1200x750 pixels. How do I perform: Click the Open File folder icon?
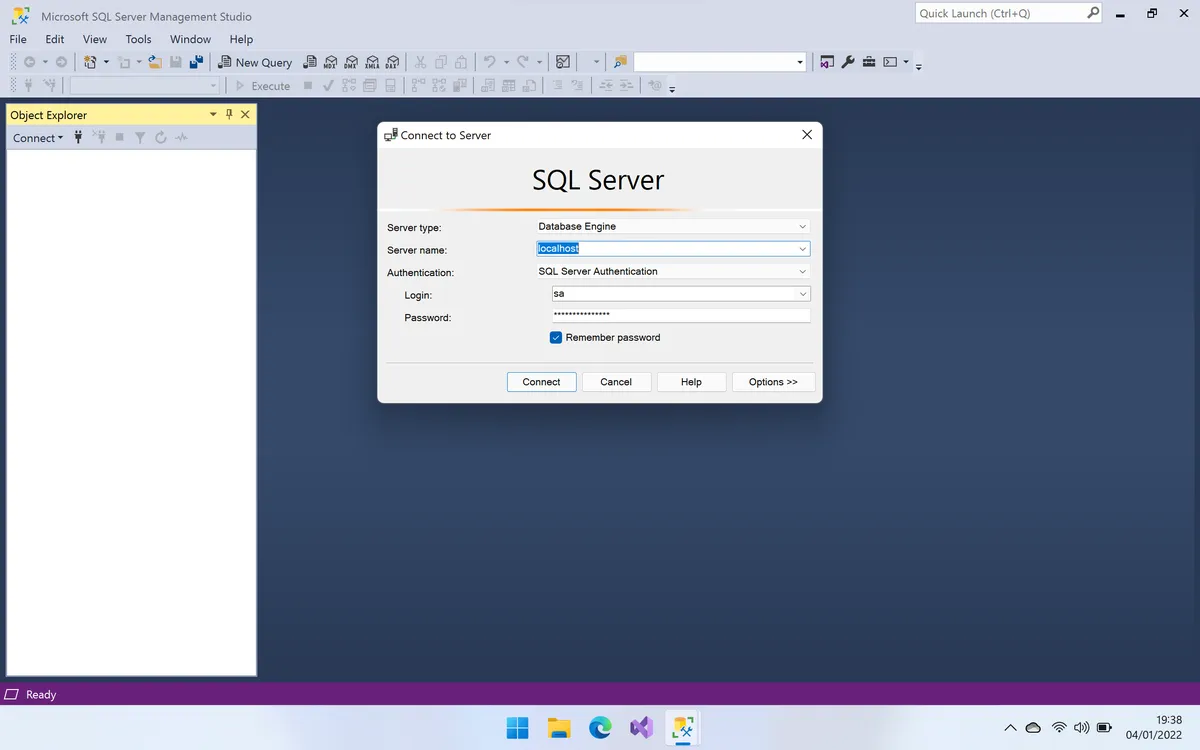tap(154, 62)
